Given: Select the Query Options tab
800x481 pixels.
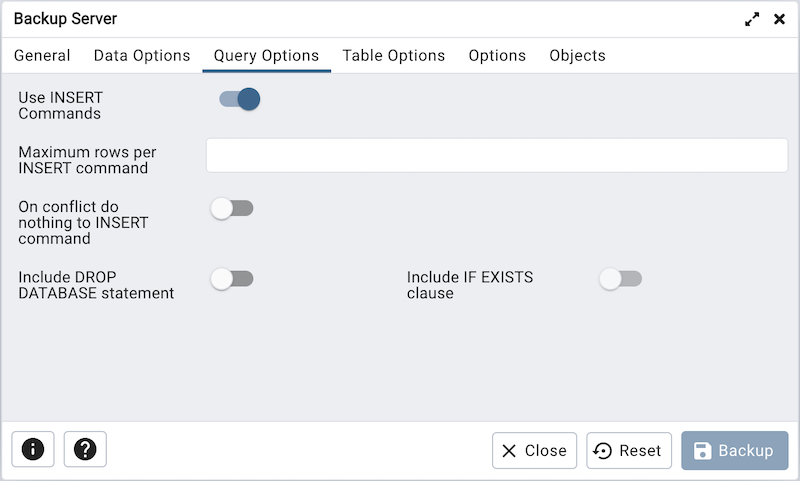Looking at the screenshot, I should point(266,56).
